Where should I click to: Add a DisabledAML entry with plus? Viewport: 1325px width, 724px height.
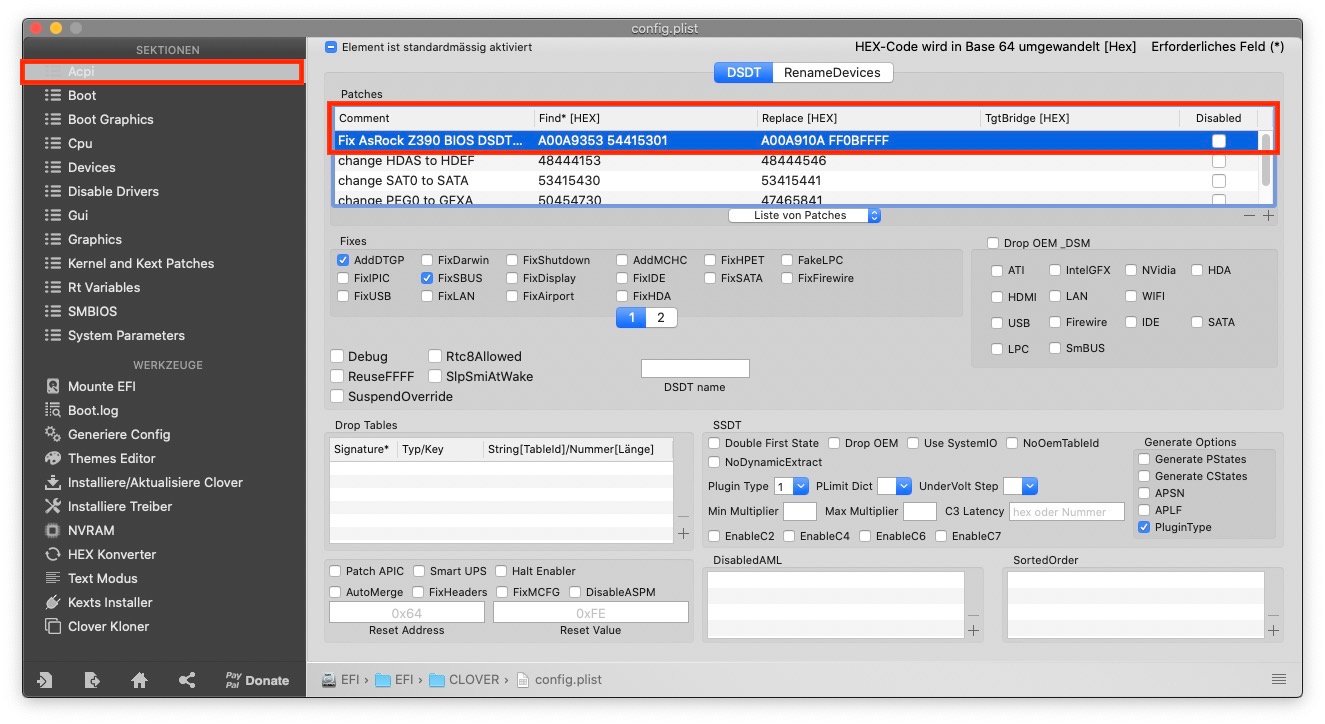(x=974, y=631)
